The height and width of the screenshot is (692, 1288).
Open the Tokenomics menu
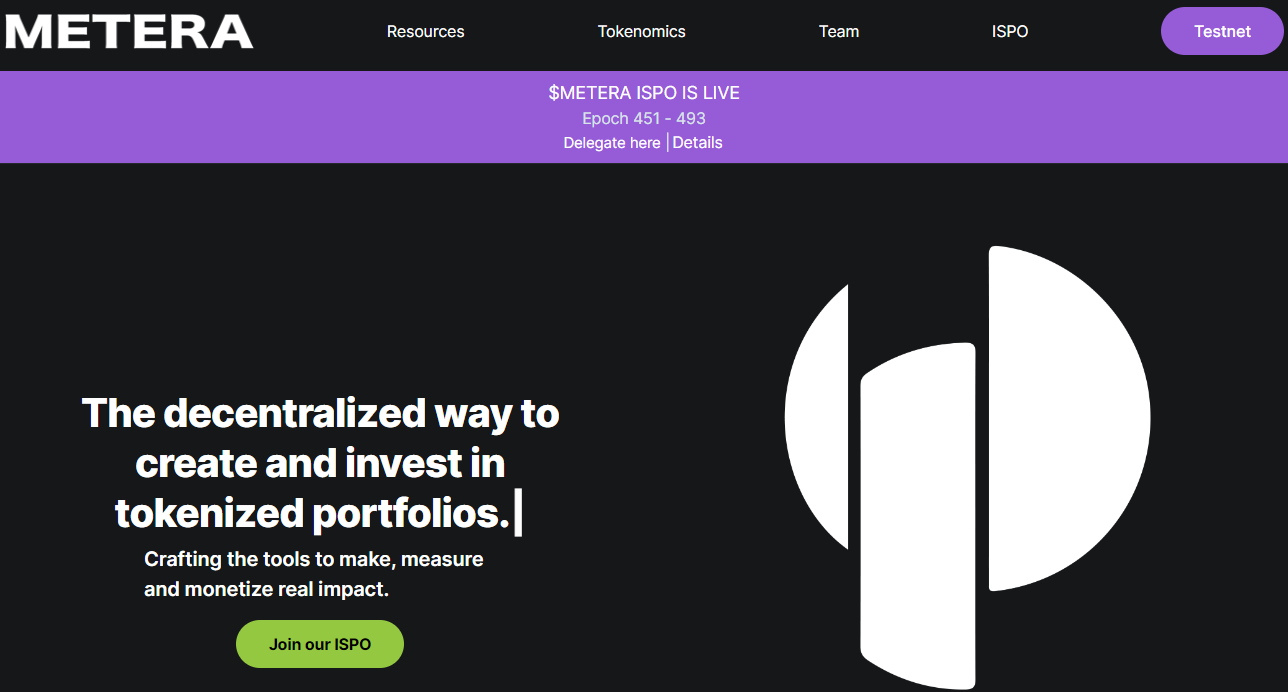coord(641,31)
